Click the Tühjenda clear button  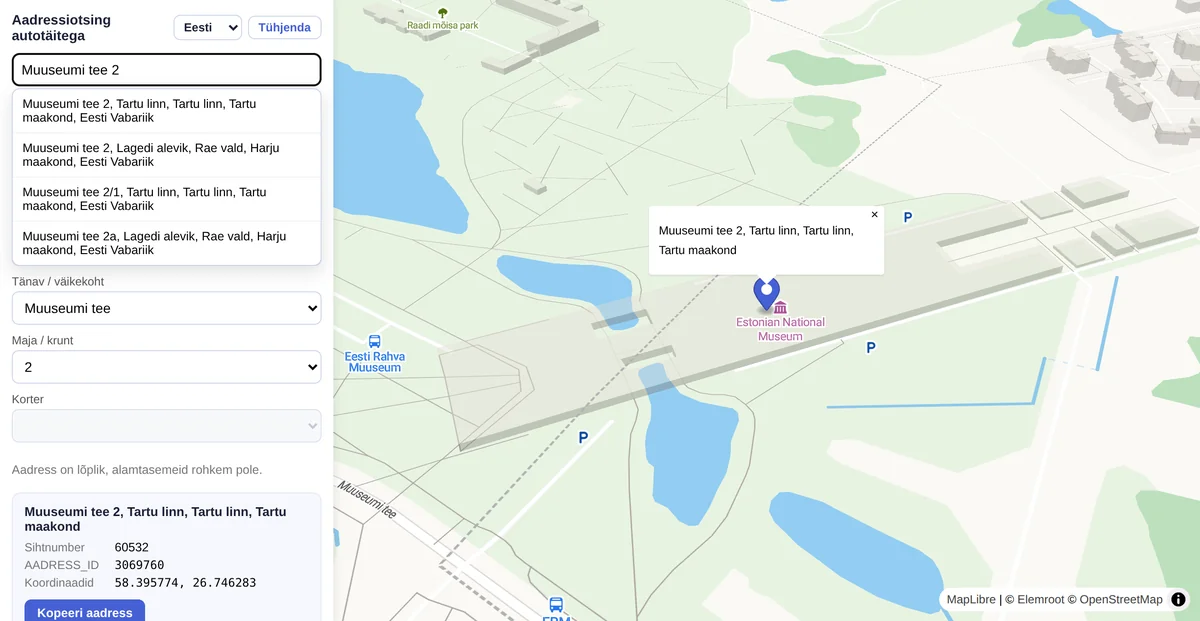click(285, 28)
